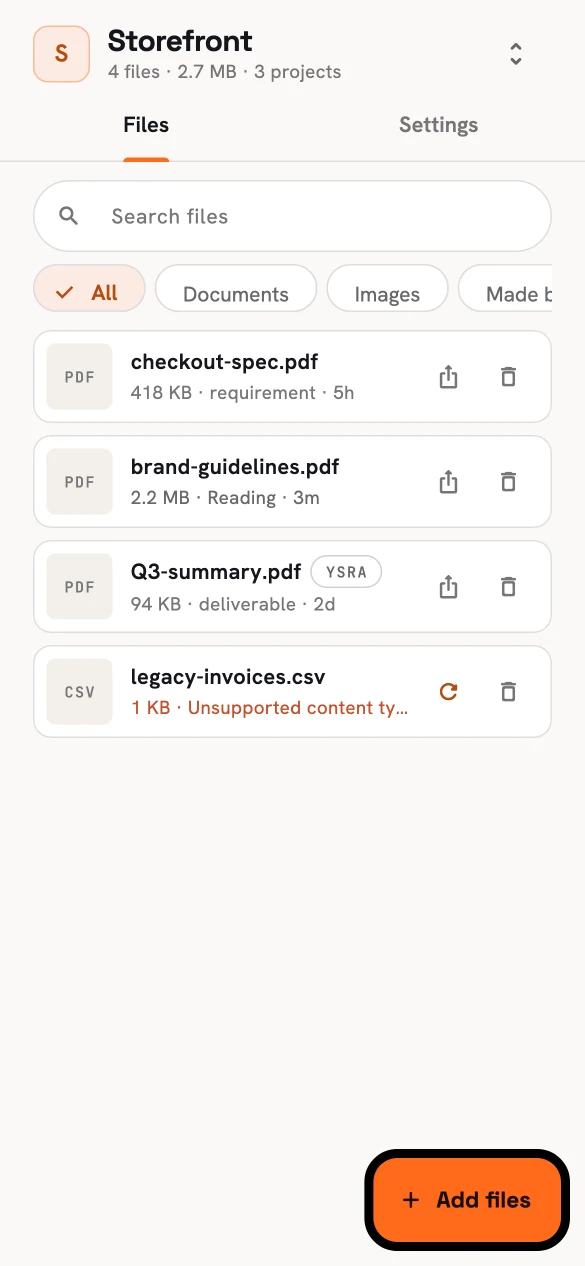
Task: Toggle the Documents filter chip
Action: [236, 292]
